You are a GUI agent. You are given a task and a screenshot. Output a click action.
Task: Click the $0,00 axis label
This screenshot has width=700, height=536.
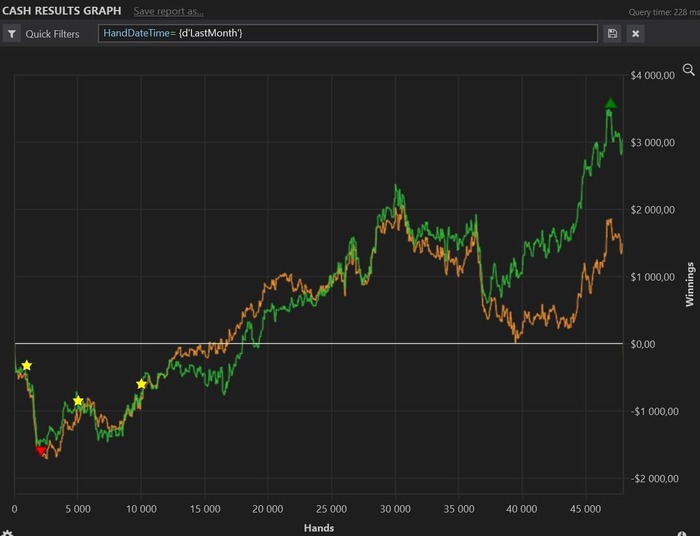click(642, 344)
